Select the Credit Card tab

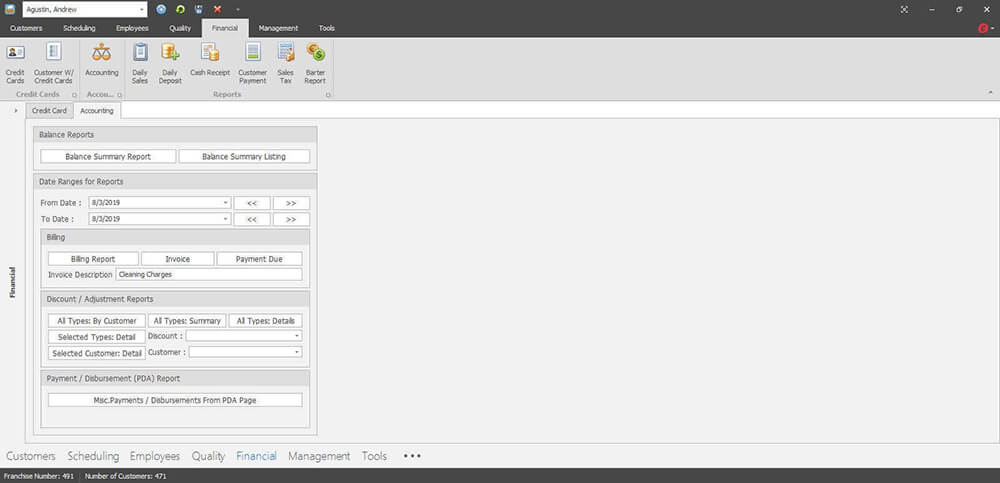coord(49,110)
